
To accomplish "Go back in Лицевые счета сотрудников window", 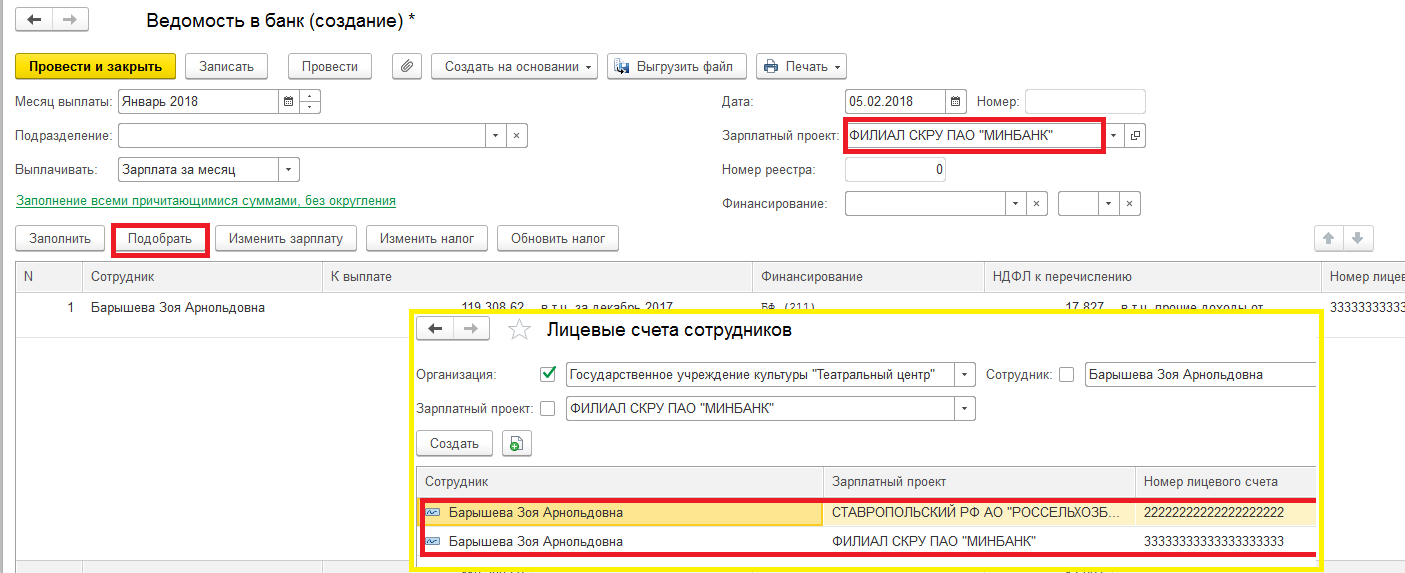I will [436, 329].
